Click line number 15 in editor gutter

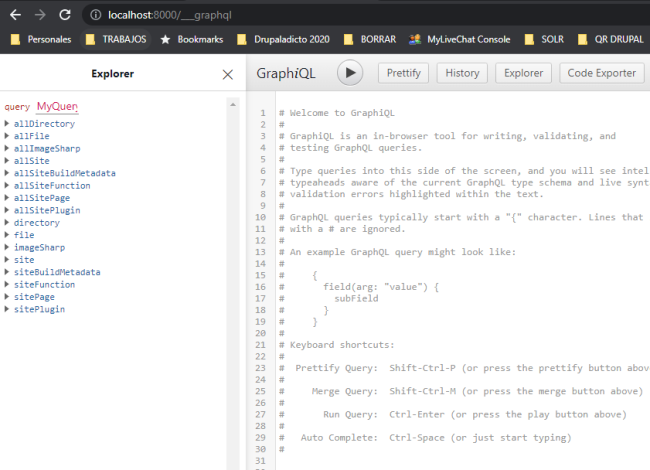(x=260, y=275)
